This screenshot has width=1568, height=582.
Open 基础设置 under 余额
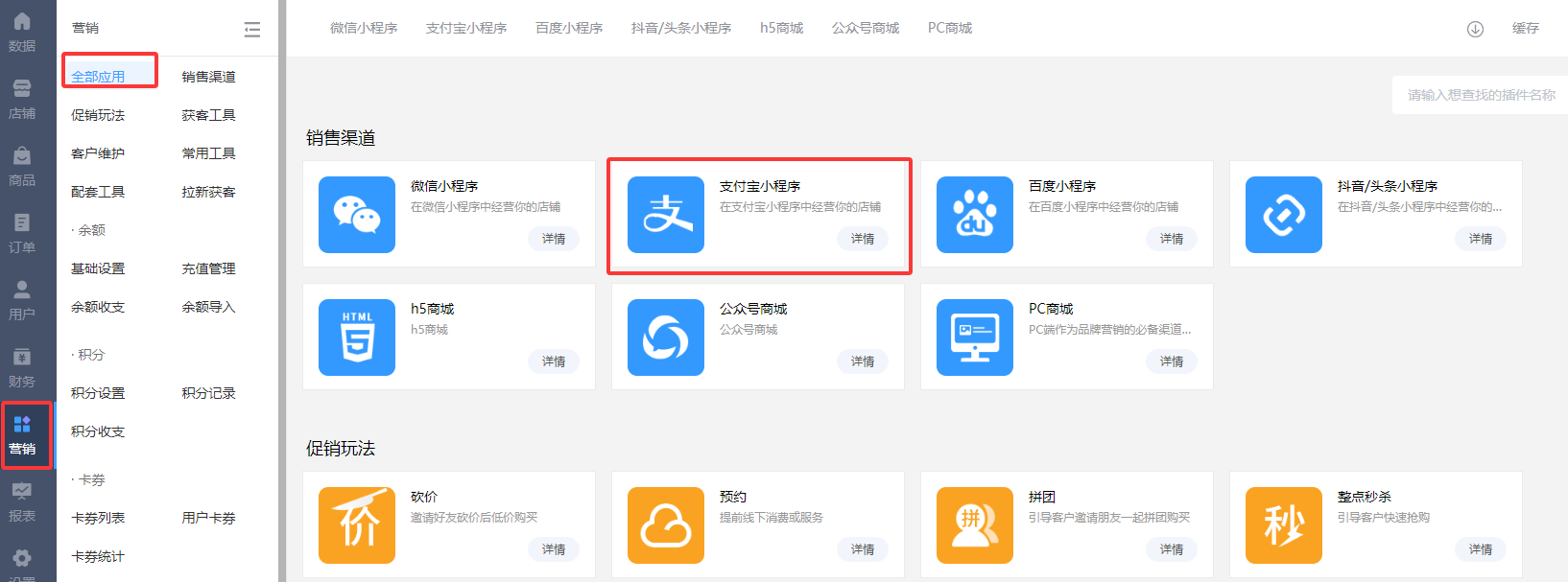(98, 268)
